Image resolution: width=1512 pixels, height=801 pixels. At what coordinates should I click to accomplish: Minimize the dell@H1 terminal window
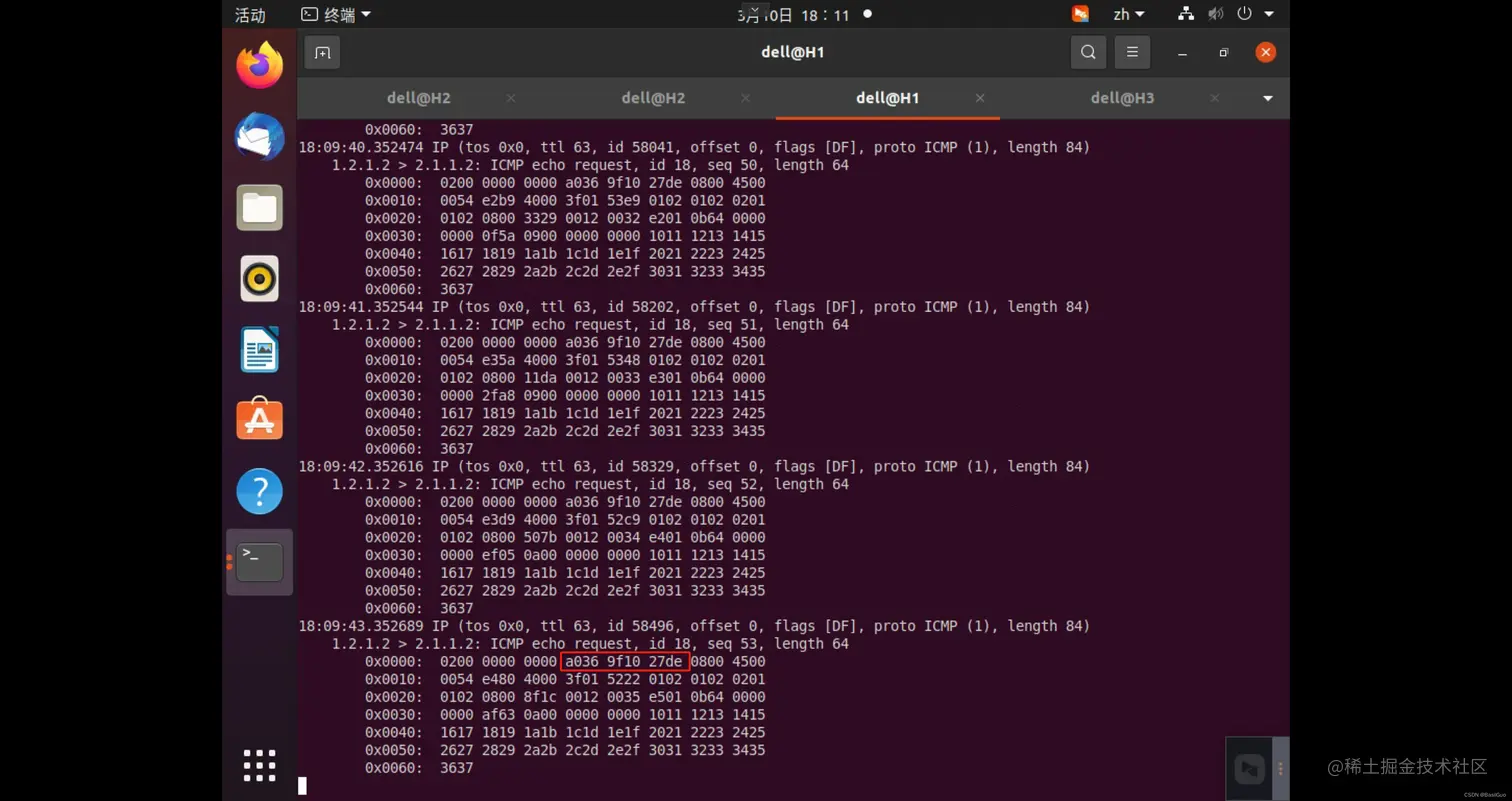[1182, 53]
